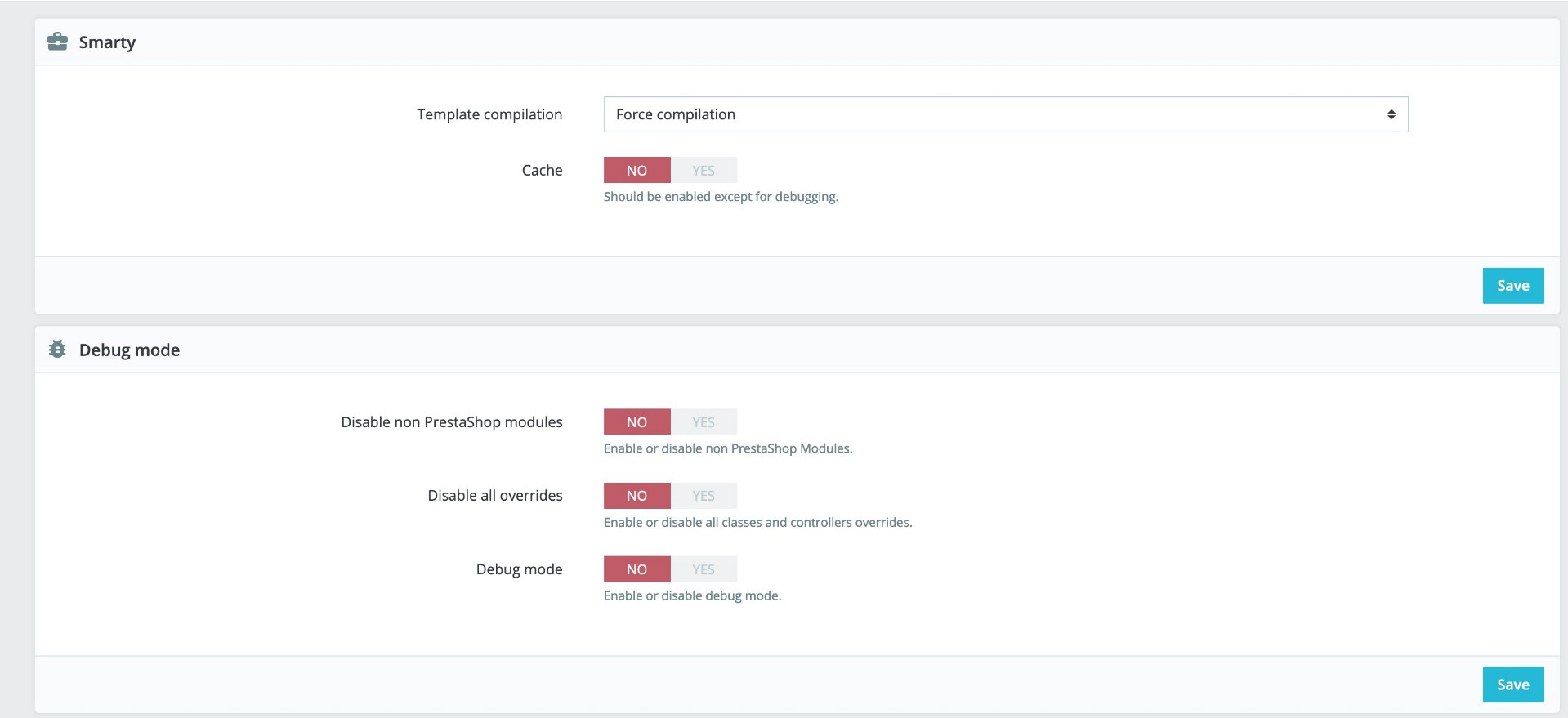Click the Smarty briefcase icon
The height and width of the screenshot is (718, 1568).
[x=57, y=42]
